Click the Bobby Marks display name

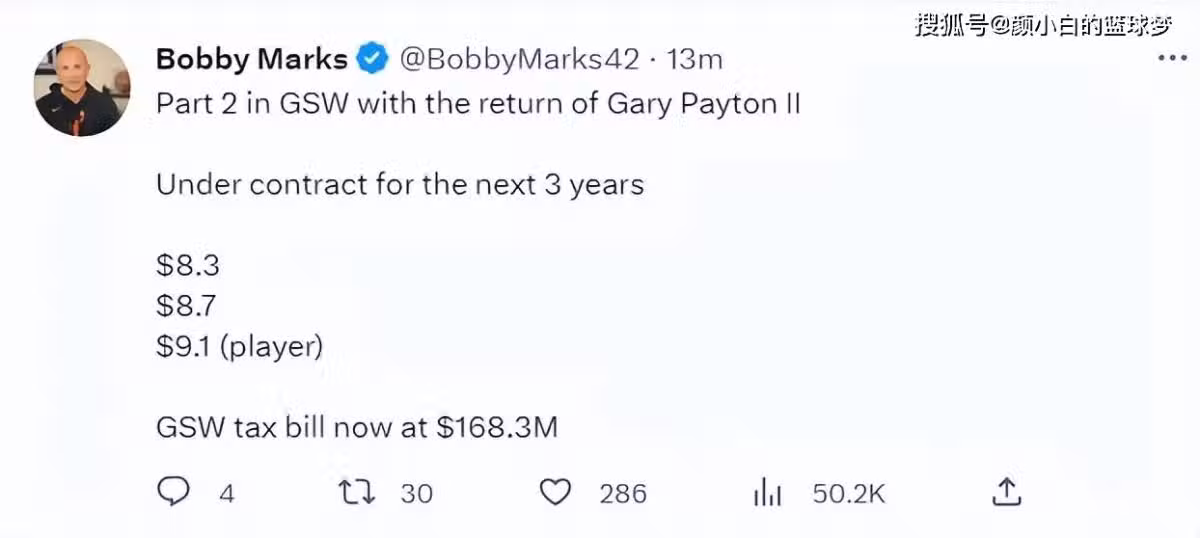[x=252, y=59]
